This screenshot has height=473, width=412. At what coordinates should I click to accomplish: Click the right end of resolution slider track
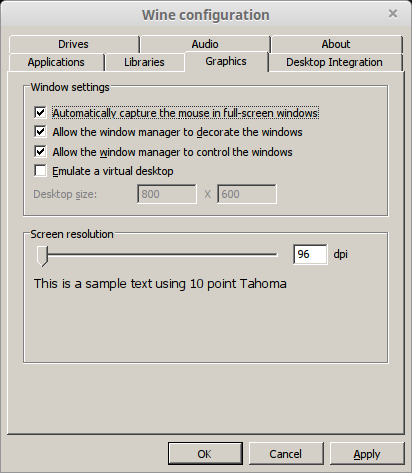tap(275, 255)
